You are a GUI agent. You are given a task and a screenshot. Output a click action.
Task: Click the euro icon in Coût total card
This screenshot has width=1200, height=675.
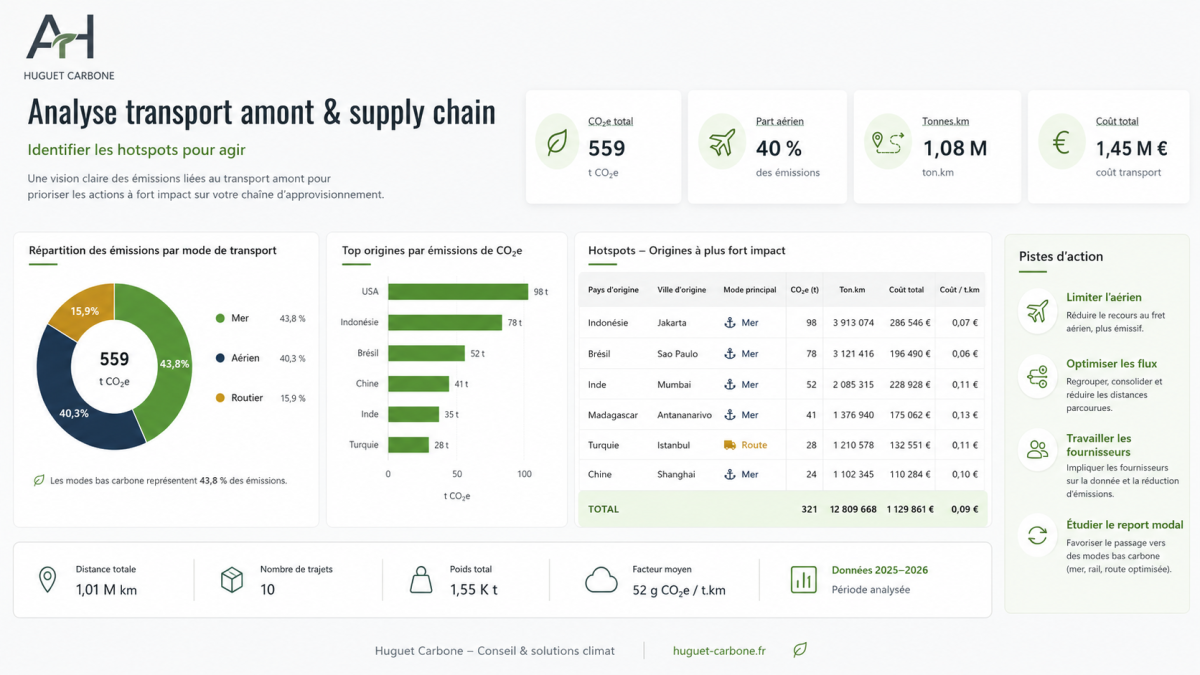[1061, 142]
